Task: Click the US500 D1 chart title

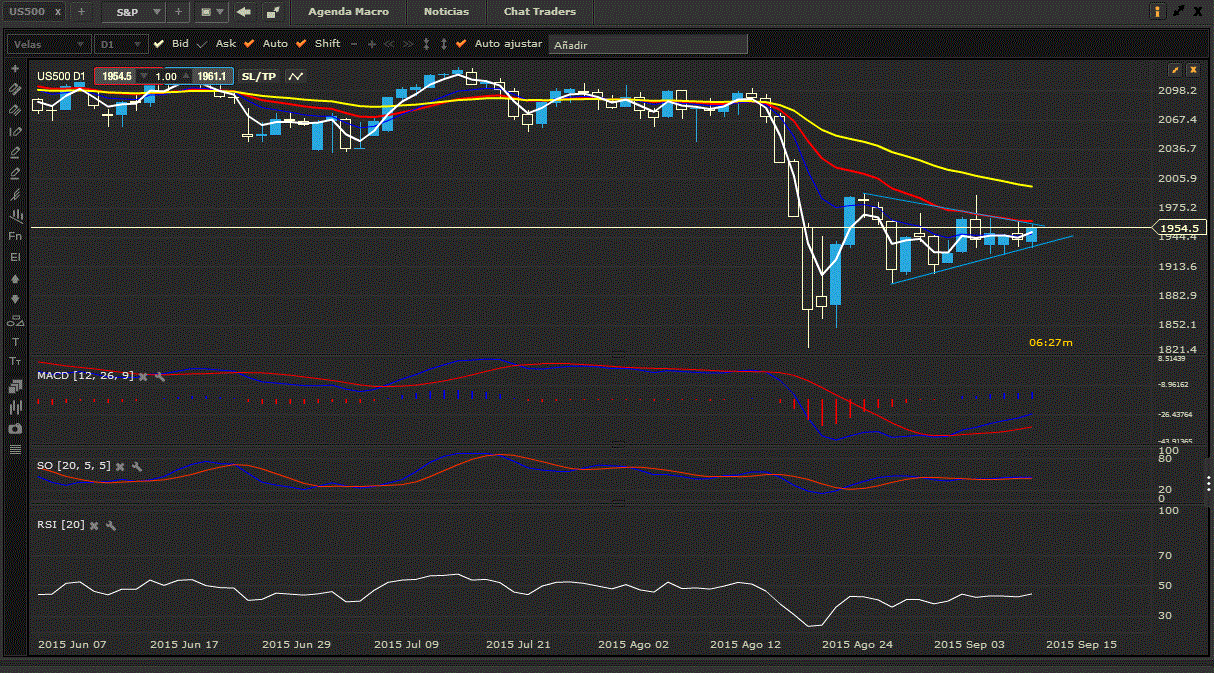Action: [62, 76]
